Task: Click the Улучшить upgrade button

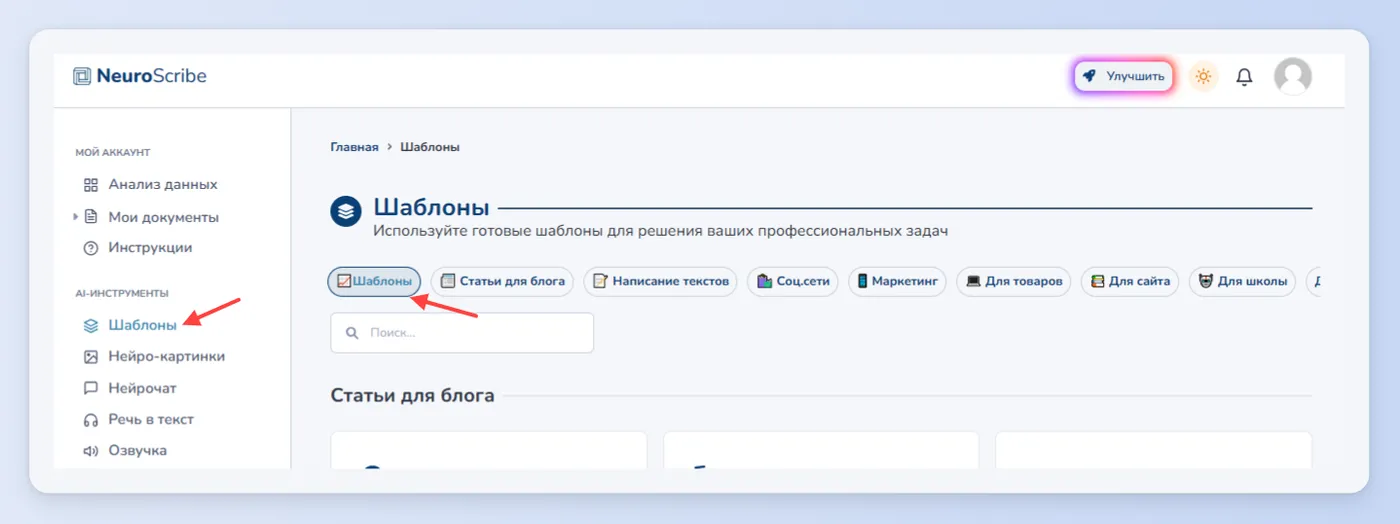Action: (x=1123, y=77)
